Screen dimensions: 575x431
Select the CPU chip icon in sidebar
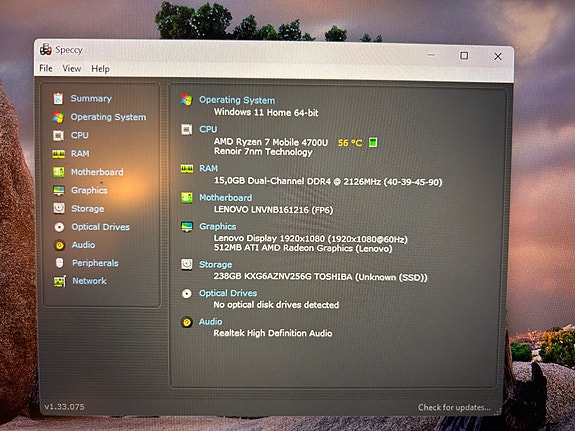click(x=58, y=135)
